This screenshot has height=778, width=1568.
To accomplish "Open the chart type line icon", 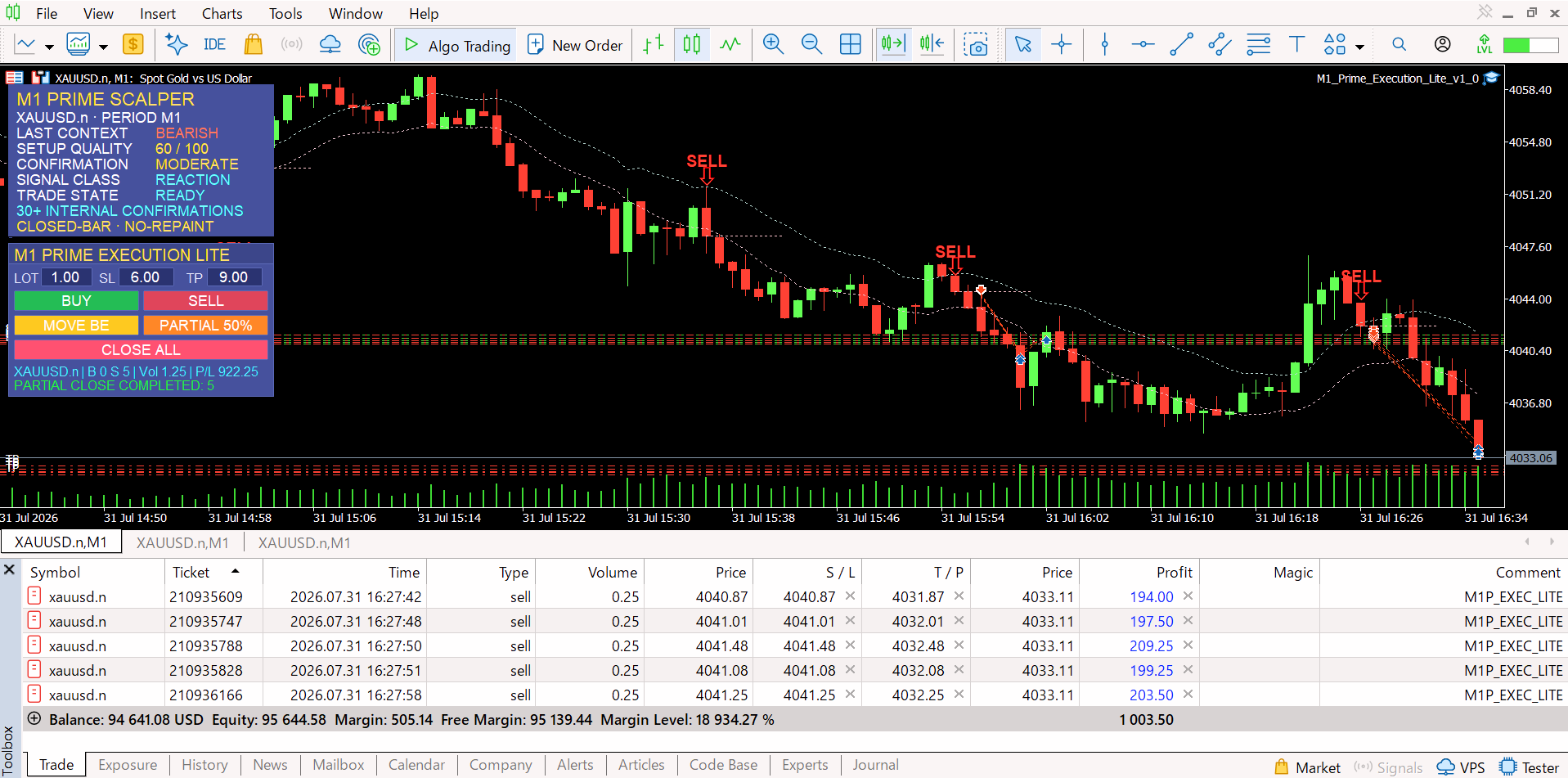I will point(25,44).
